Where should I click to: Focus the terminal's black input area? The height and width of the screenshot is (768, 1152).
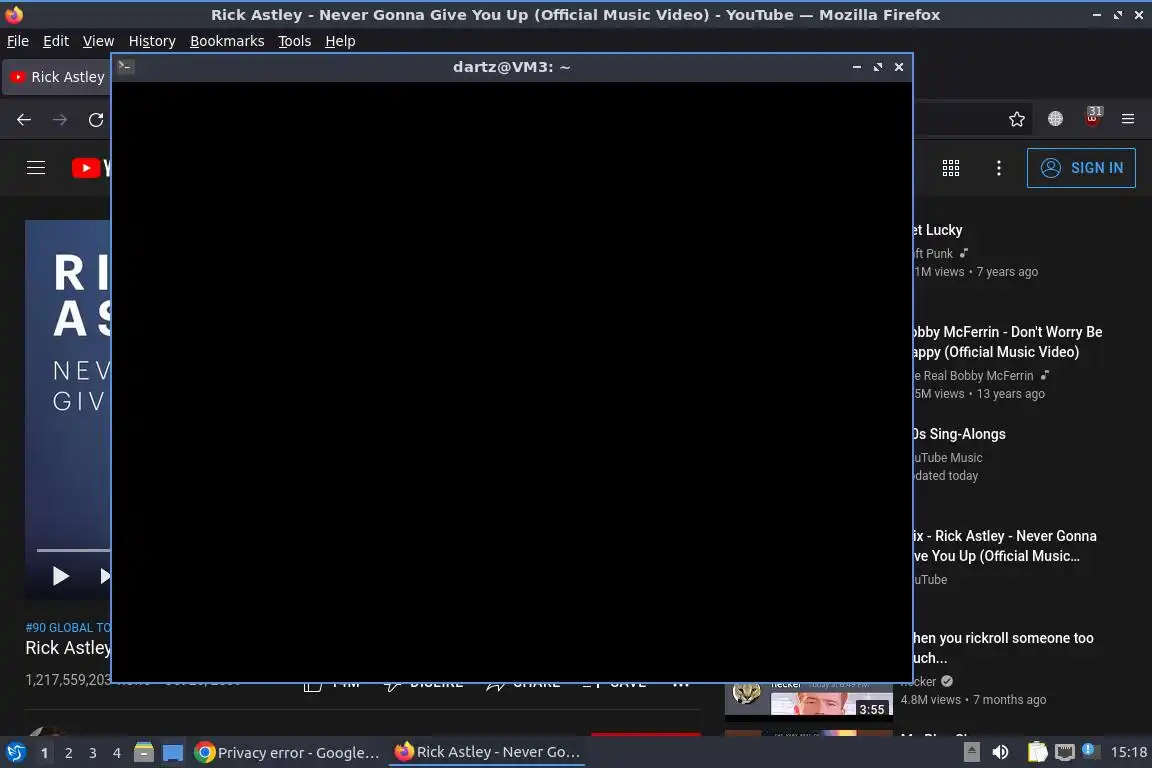point(512,381)
